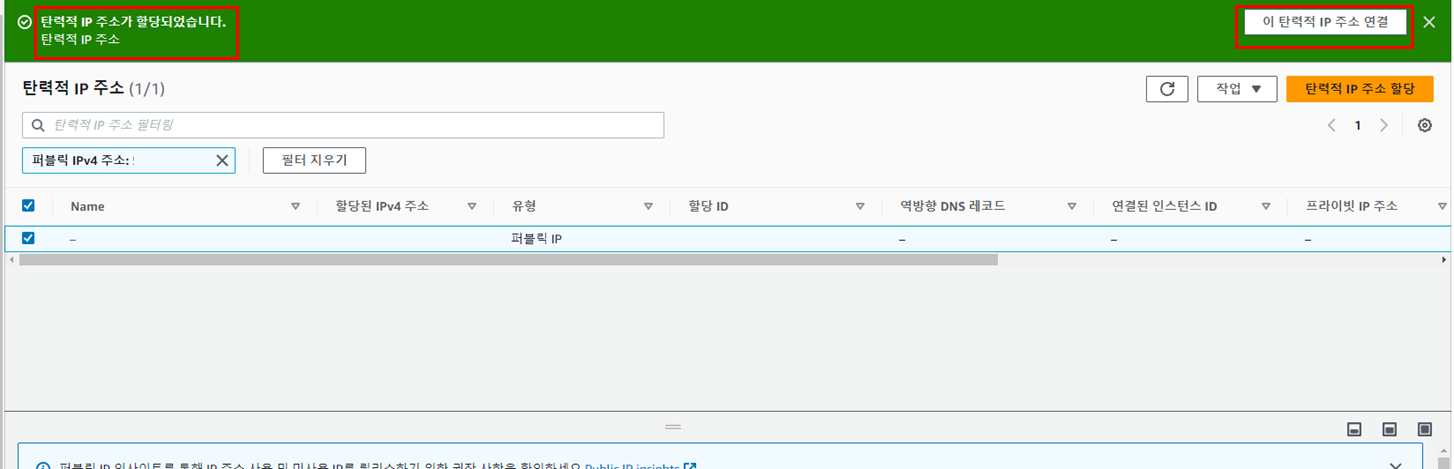Sort by 프라이빗 IP 주소 column
Screen dimensions: 1454x469
(x=1442, y=206)
